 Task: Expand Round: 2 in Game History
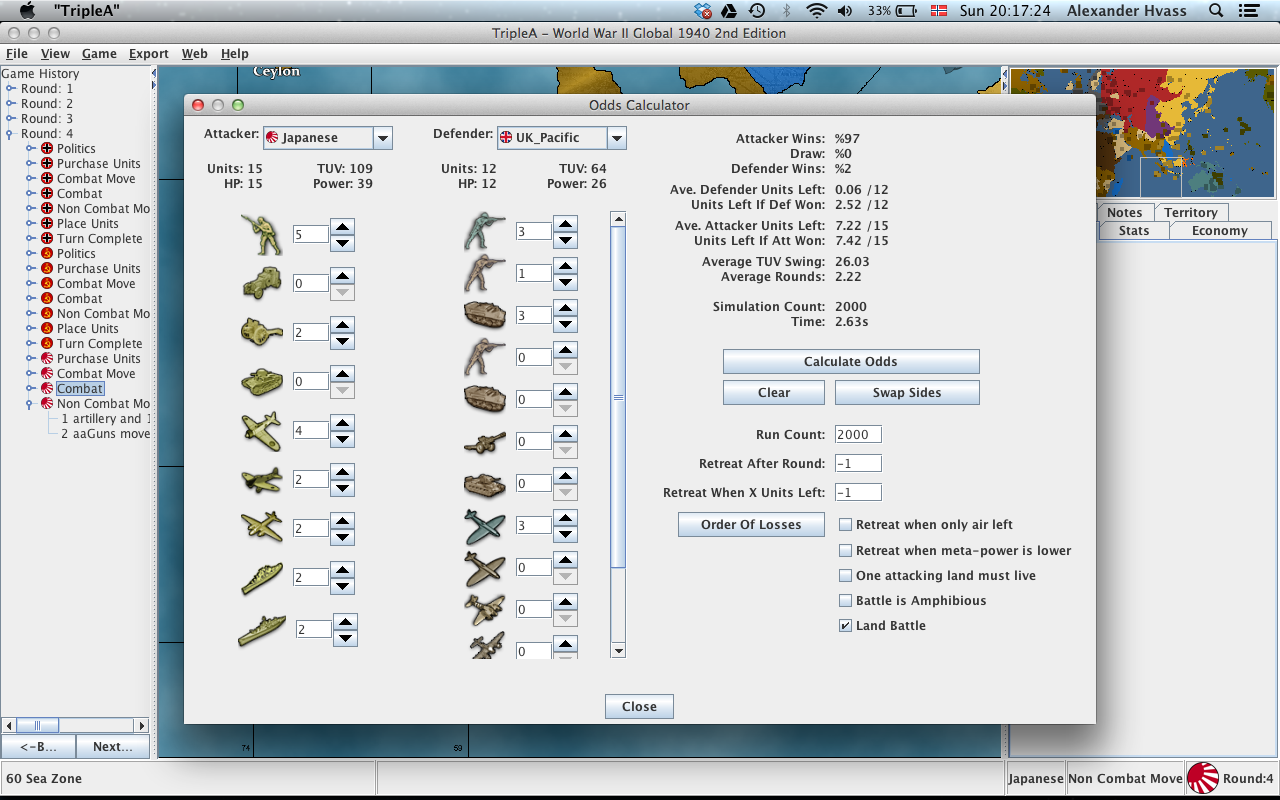(x=11, y=104)
